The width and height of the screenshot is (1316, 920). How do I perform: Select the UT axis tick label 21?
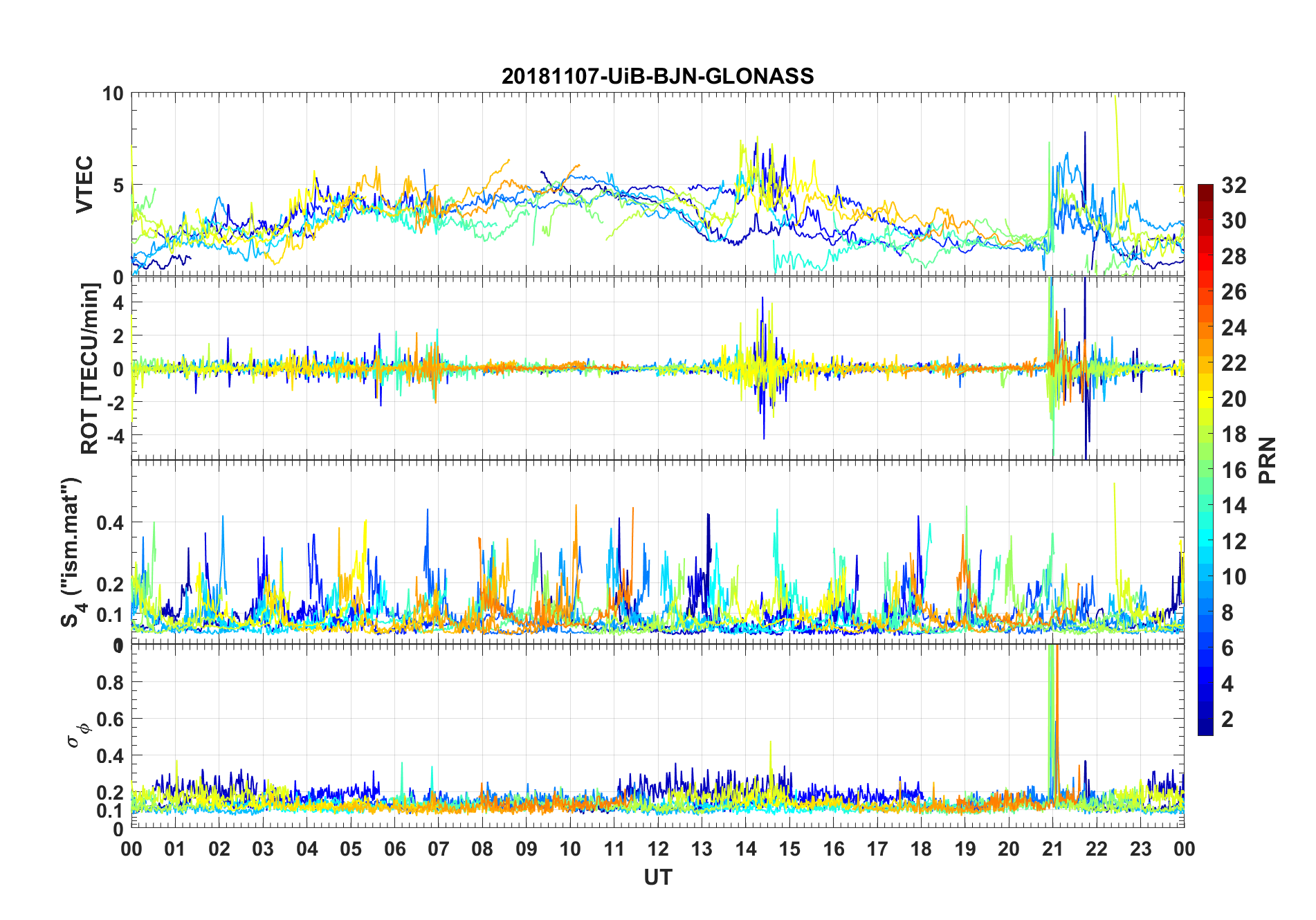point(1052,849)
